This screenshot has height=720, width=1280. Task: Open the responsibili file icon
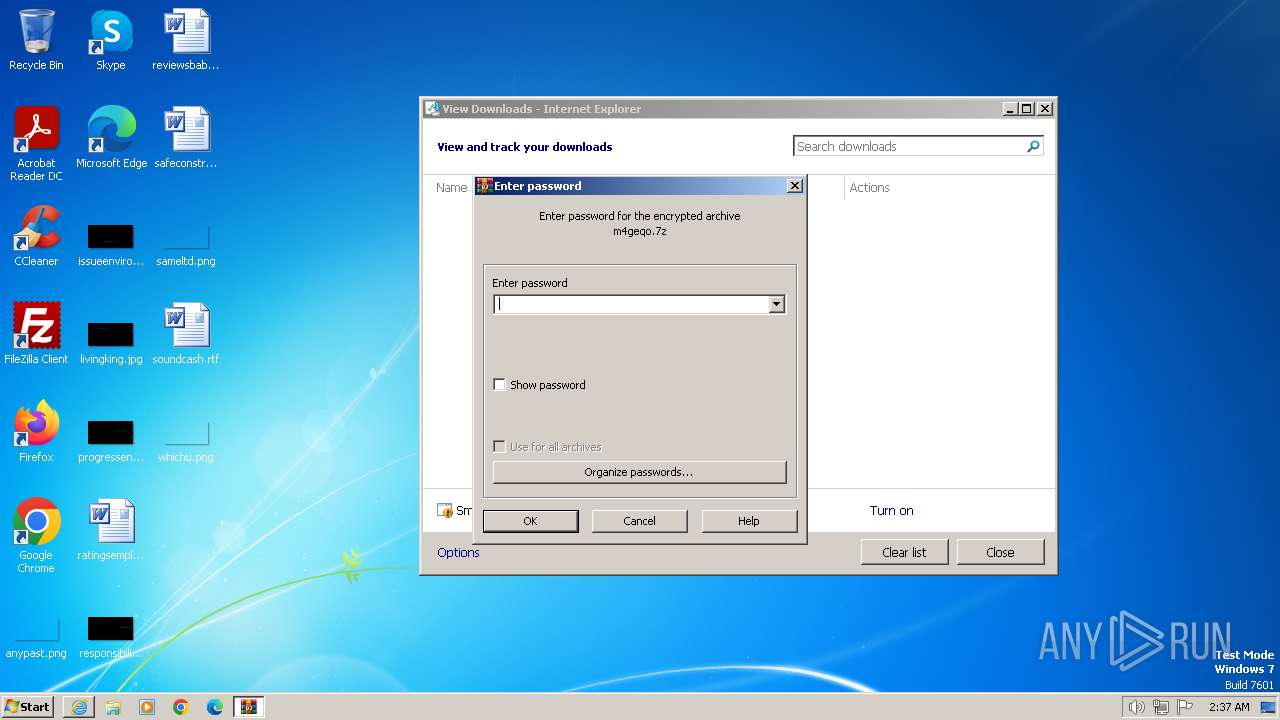pos(110,637)
